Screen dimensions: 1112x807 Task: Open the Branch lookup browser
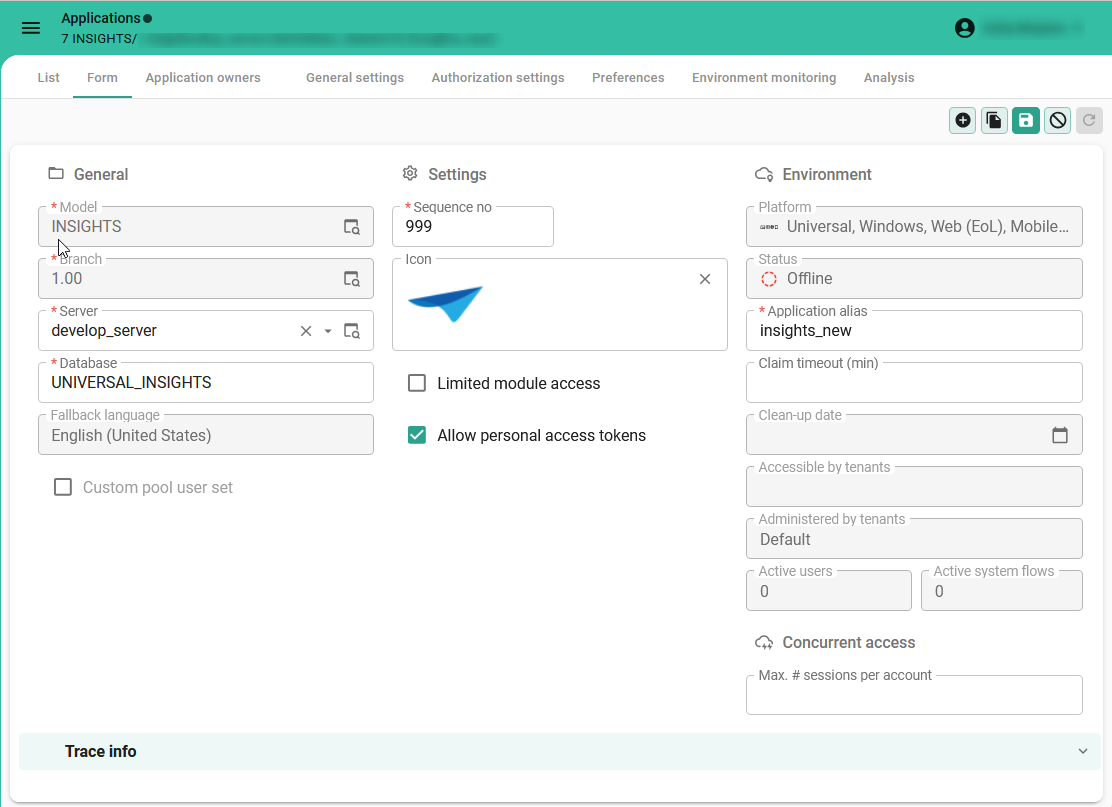pyautogui.click(x=351, y=278)
